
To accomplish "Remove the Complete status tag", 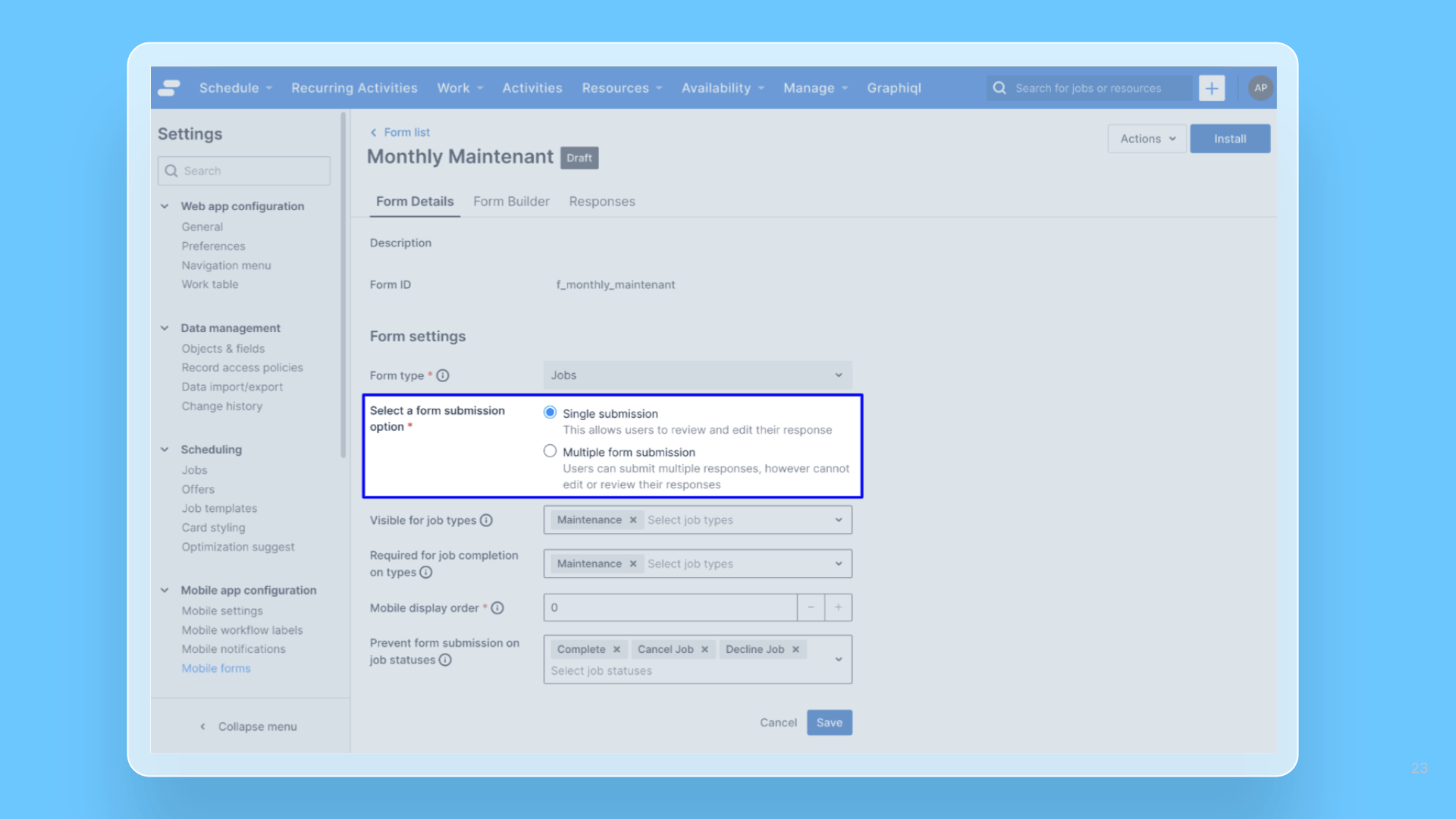I will point(617,649).
